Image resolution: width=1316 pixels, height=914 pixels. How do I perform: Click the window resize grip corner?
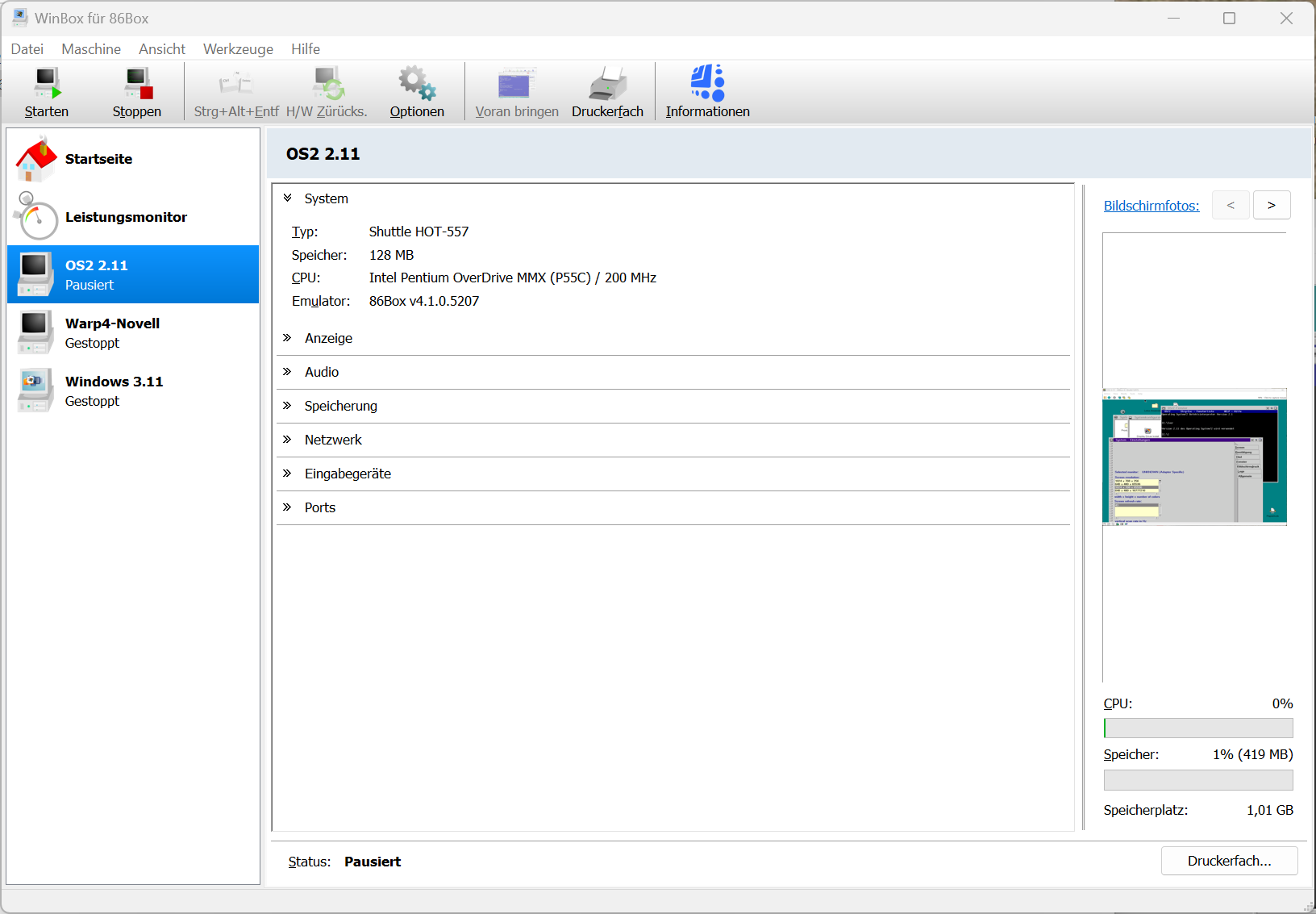(x=1309, y=907)
